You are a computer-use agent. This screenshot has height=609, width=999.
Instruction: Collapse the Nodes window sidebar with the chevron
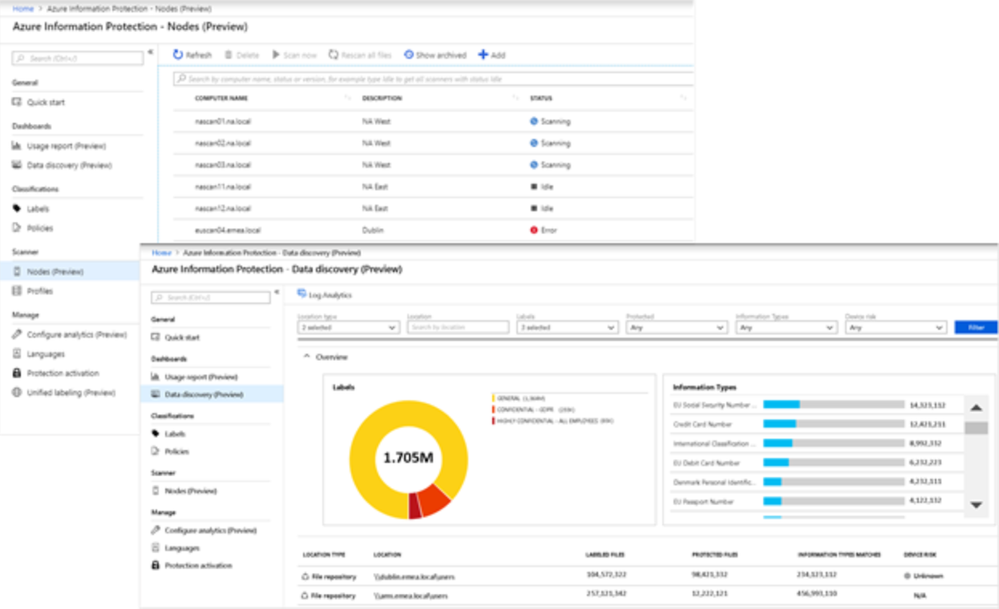click(150, 52)
